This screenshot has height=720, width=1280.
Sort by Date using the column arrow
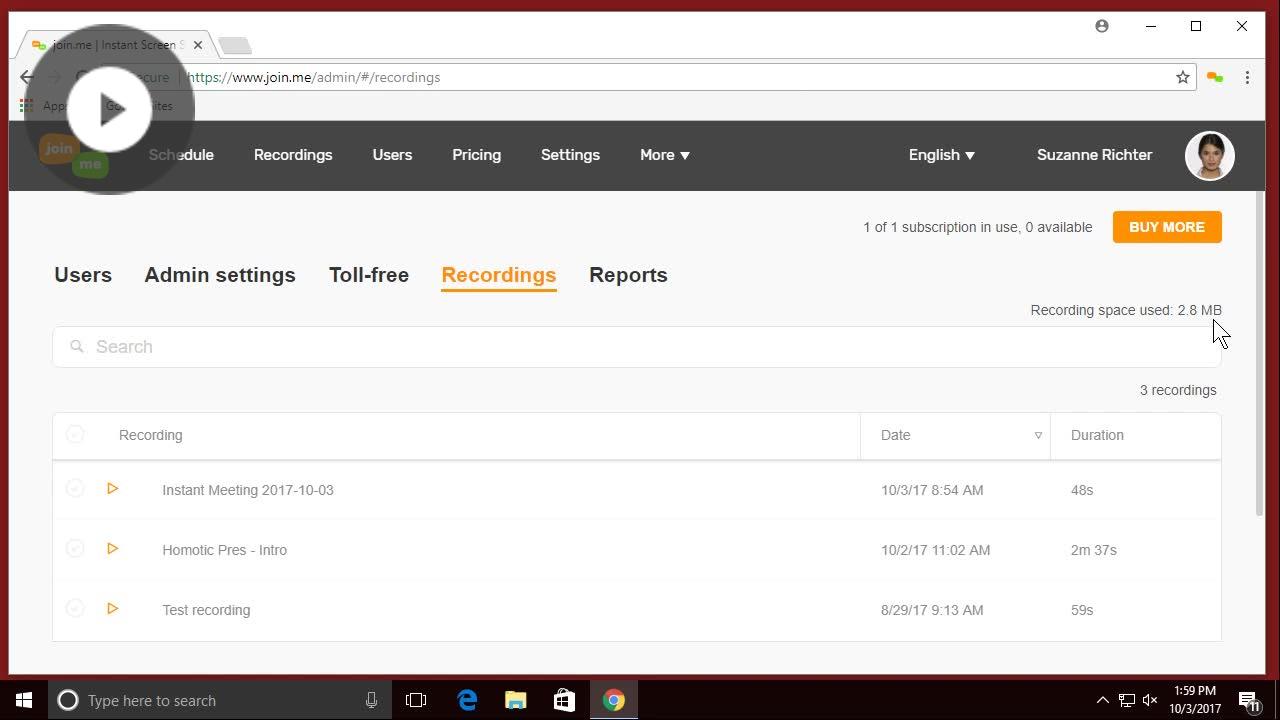[x=1038, y=435]
